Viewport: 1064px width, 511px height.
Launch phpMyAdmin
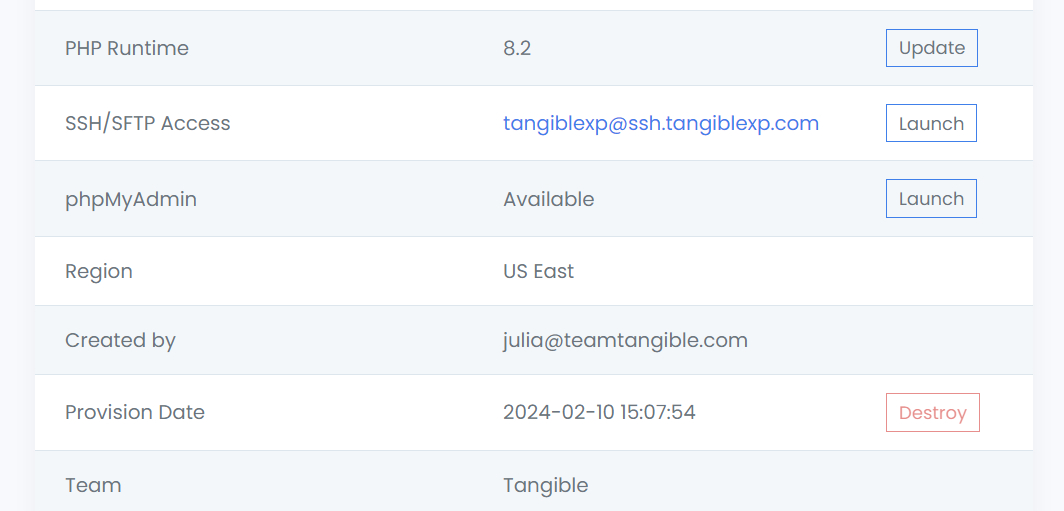point(931,199)
